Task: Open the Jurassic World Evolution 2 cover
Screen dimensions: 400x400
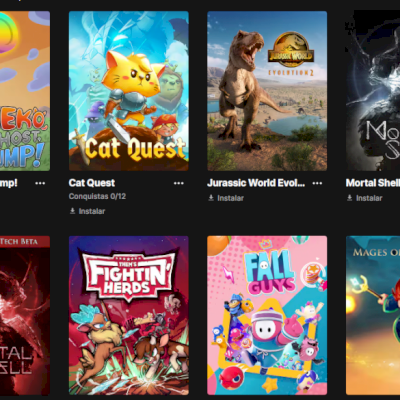Action: click(x=267, y=91)
